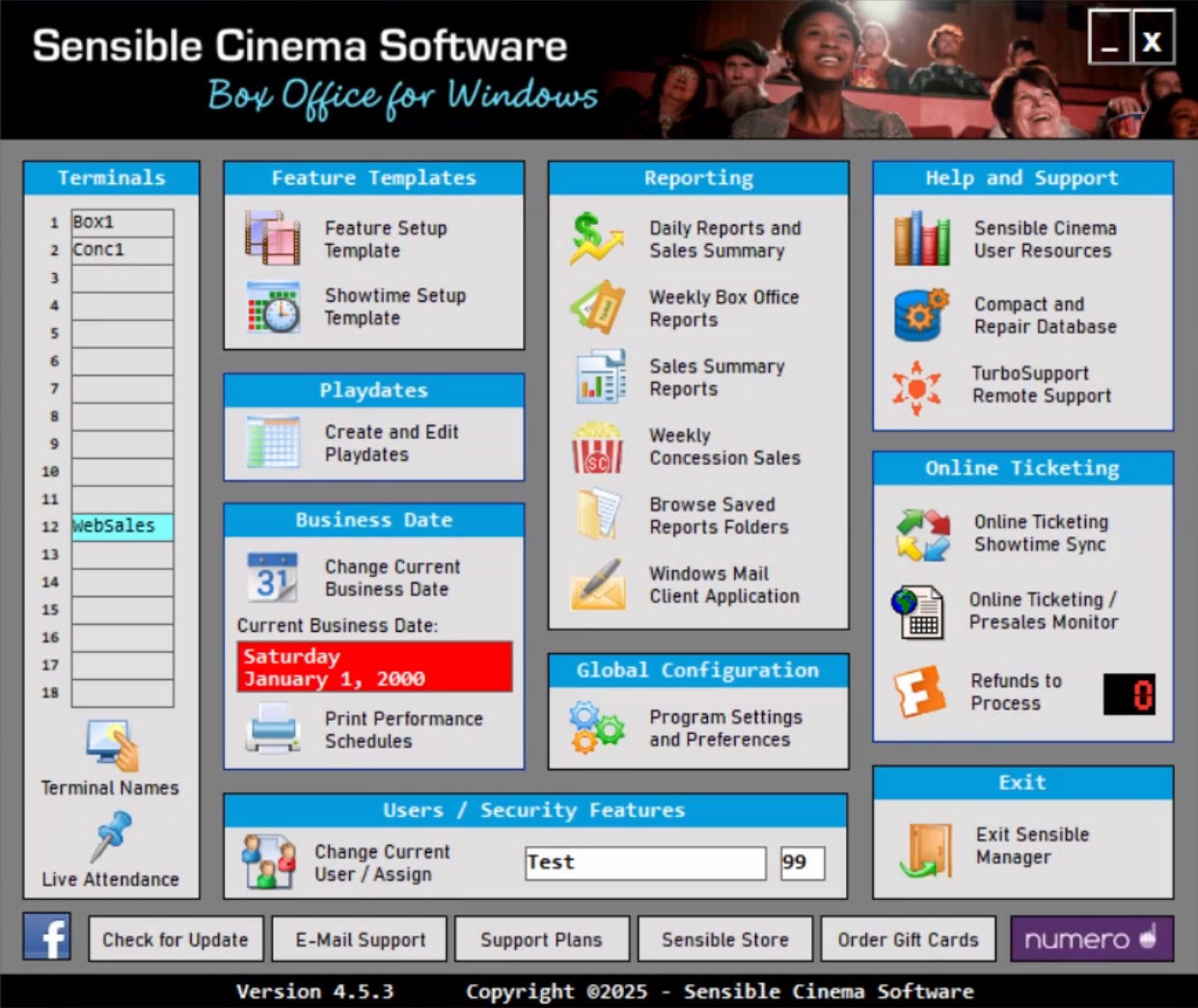The height and width of the screenshot is (1008, 1198).
Task: Open the Live Attendance pushpin icon
Action: 111,835
